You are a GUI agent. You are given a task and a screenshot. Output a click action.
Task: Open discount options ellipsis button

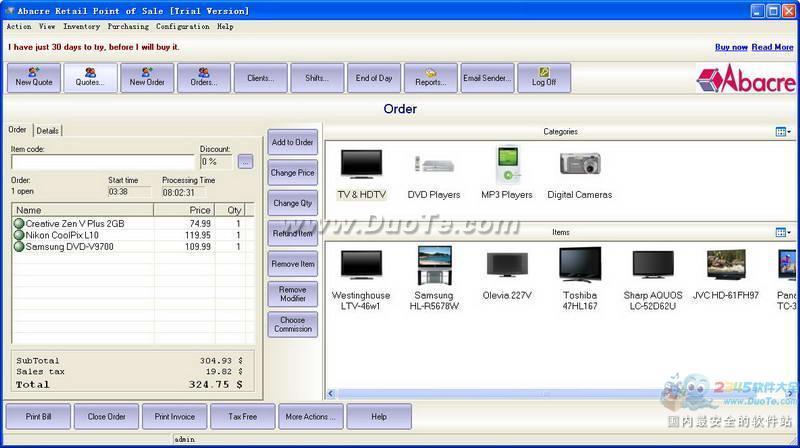(x=245, y=162)
